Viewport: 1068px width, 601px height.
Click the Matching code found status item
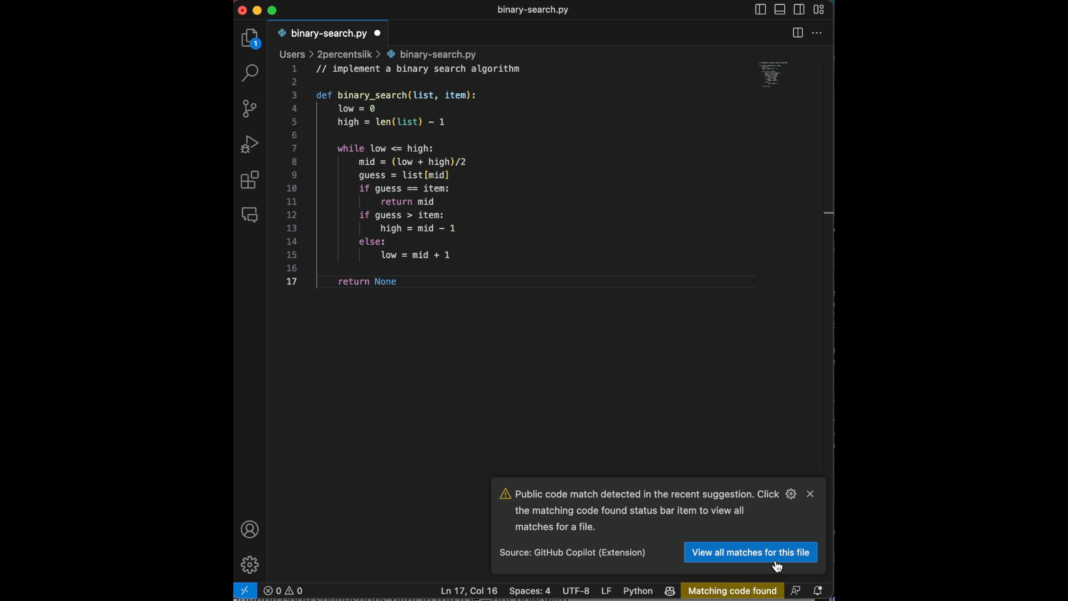pos(732,590)
